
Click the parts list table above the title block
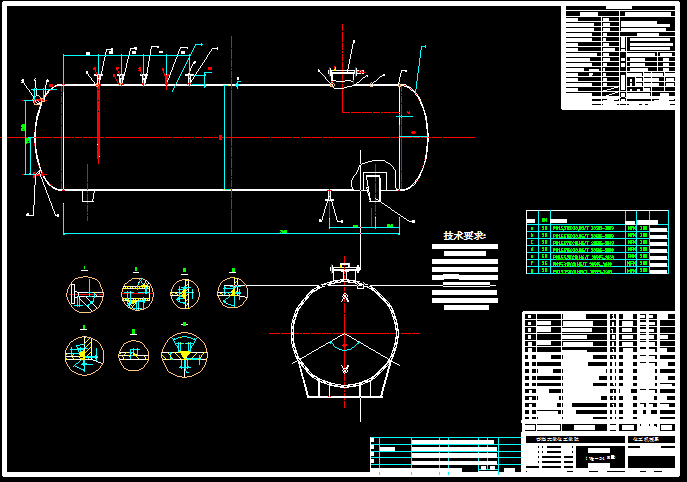click(x=599, y=372)
